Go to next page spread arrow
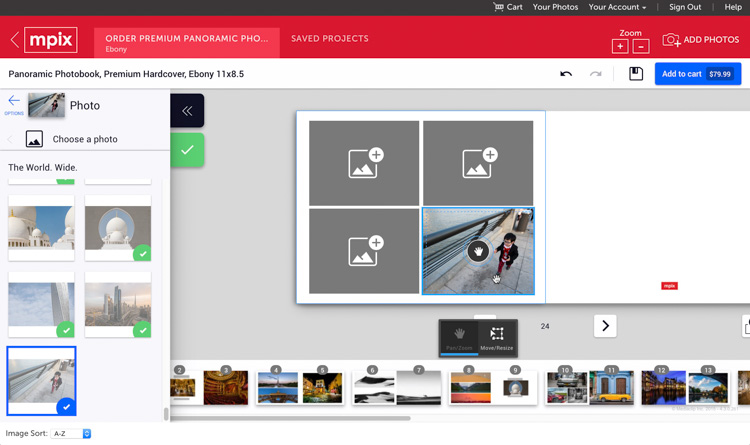The image size is (750, 445). click(605, 326)
